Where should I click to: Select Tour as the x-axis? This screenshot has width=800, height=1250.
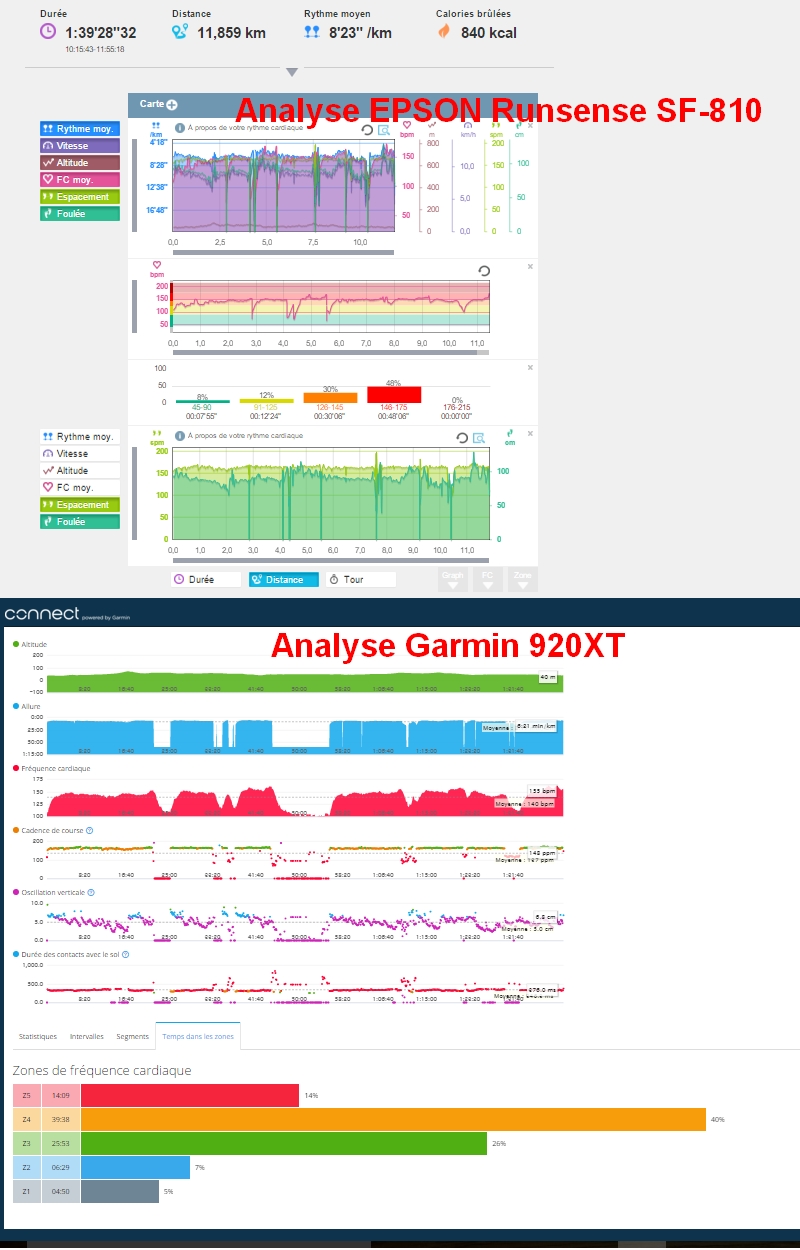360,579
